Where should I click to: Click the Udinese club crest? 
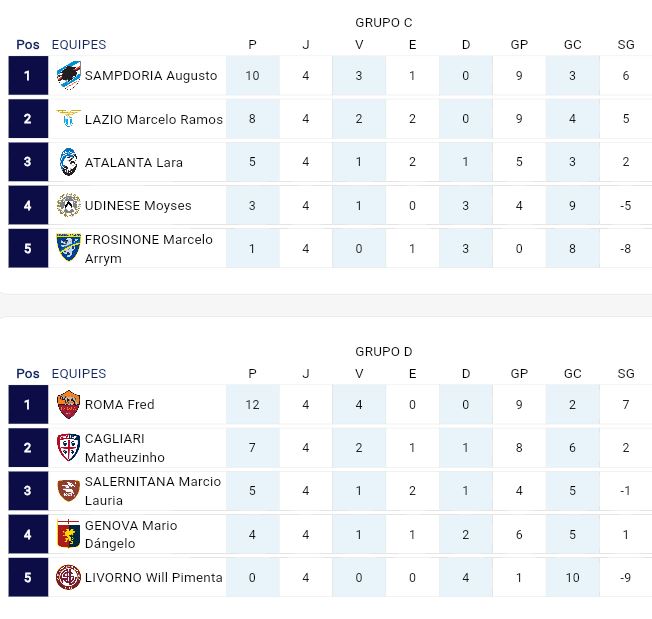(69, 205)
